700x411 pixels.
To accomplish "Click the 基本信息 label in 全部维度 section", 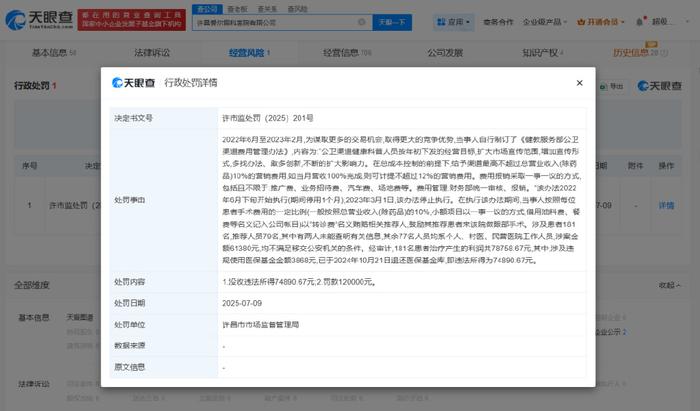I will point(33,318).
